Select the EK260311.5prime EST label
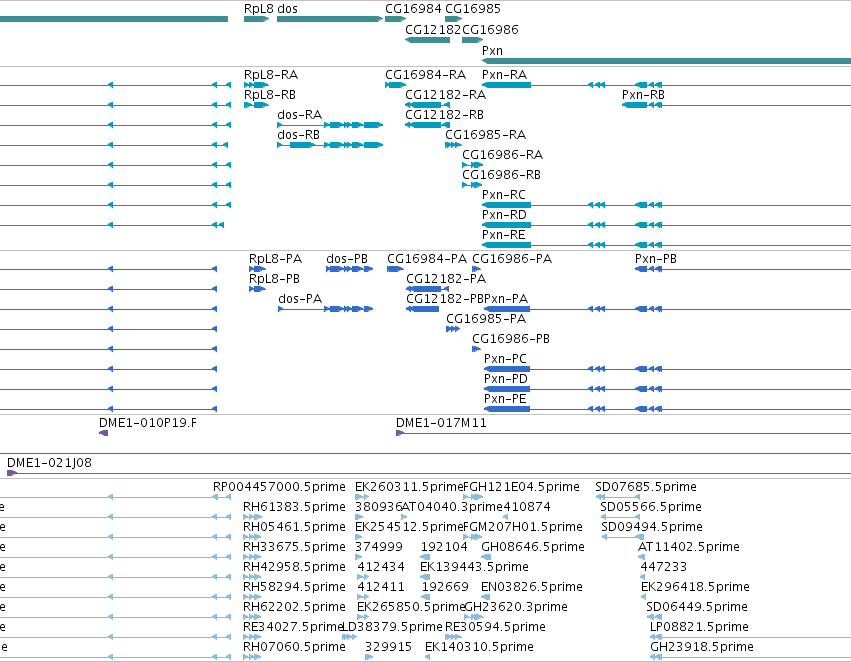The width and height of the screenshot is (851, 662). [409, 487]
